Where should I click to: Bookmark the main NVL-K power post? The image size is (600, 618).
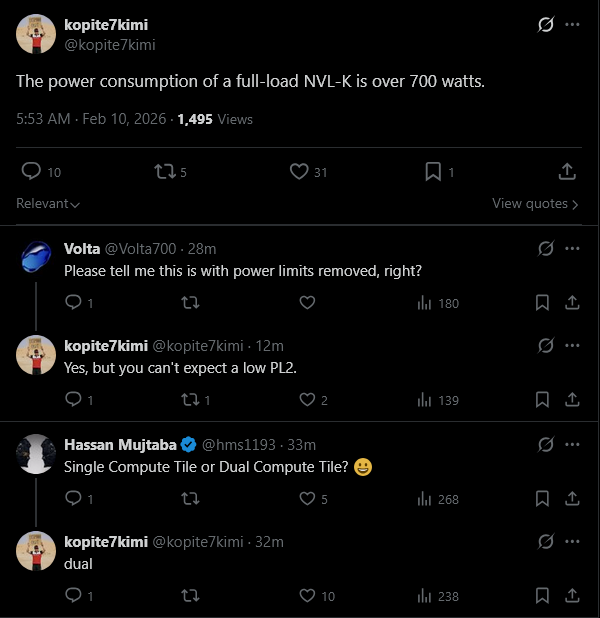(433, 172)
